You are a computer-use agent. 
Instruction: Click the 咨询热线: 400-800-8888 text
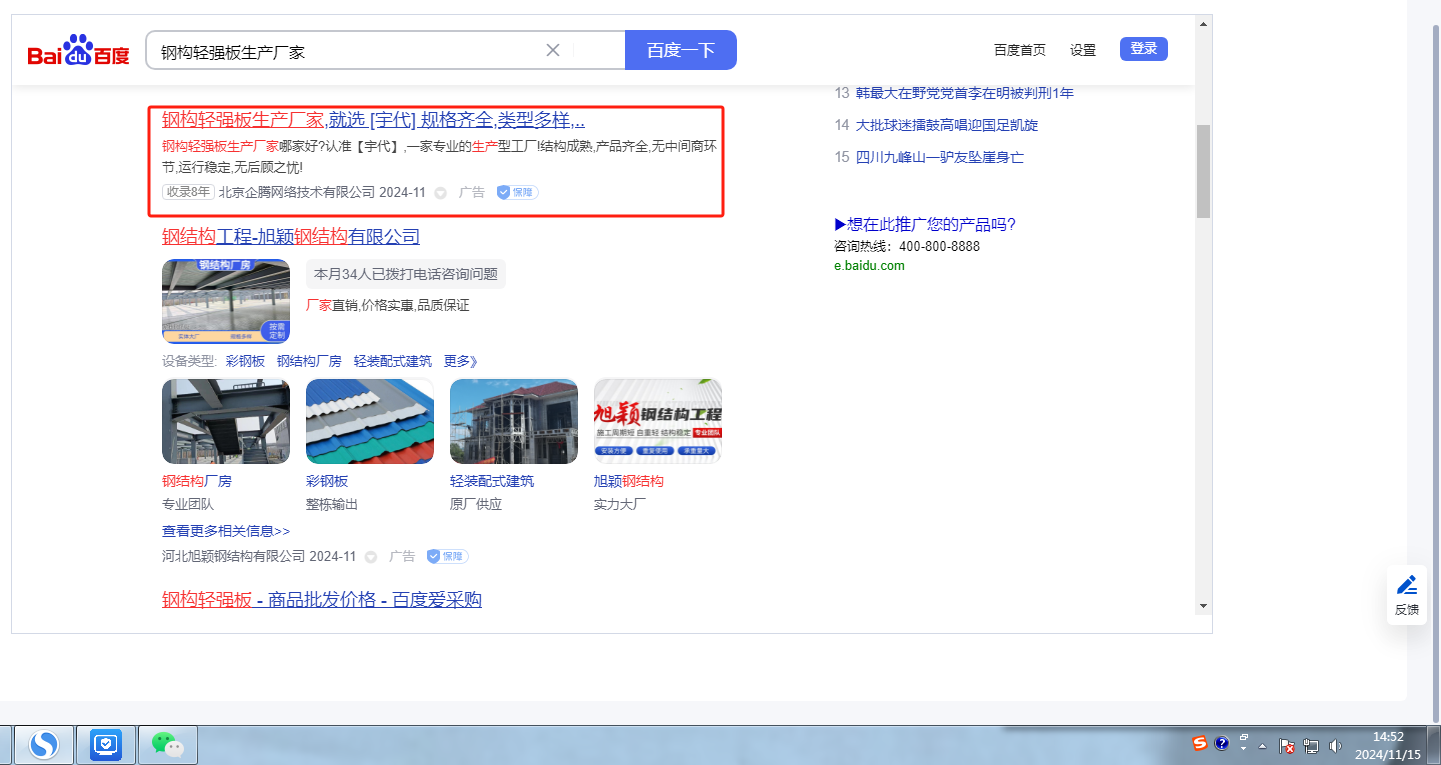(x=907, y=246)
